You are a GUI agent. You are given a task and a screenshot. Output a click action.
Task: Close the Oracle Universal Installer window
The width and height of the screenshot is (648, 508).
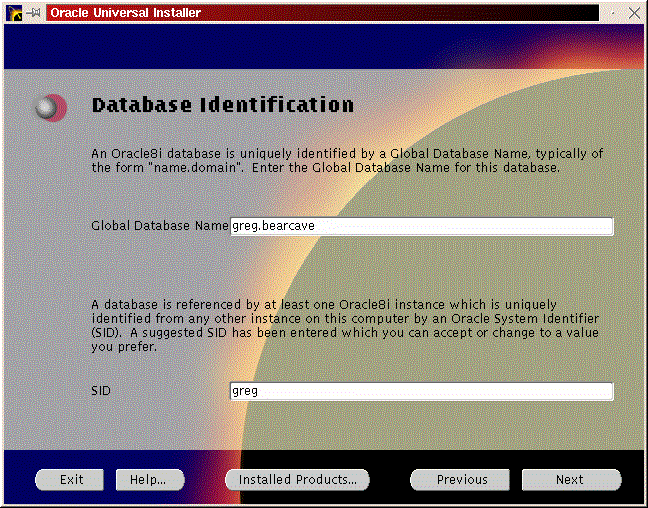click(635, 13)
